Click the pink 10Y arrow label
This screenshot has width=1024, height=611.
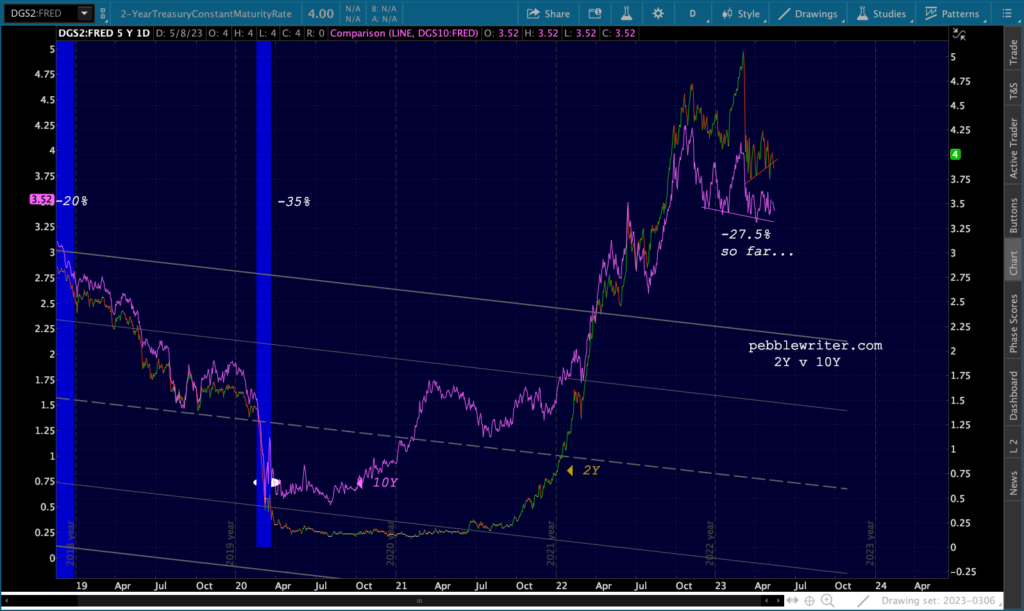[377, 482]
